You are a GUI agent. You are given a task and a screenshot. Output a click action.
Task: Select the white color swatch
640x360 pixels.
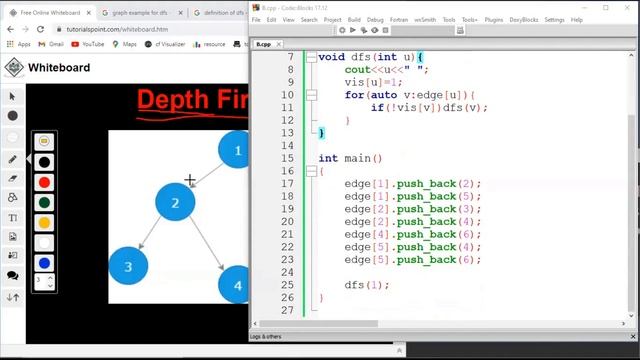coord(44,243)
